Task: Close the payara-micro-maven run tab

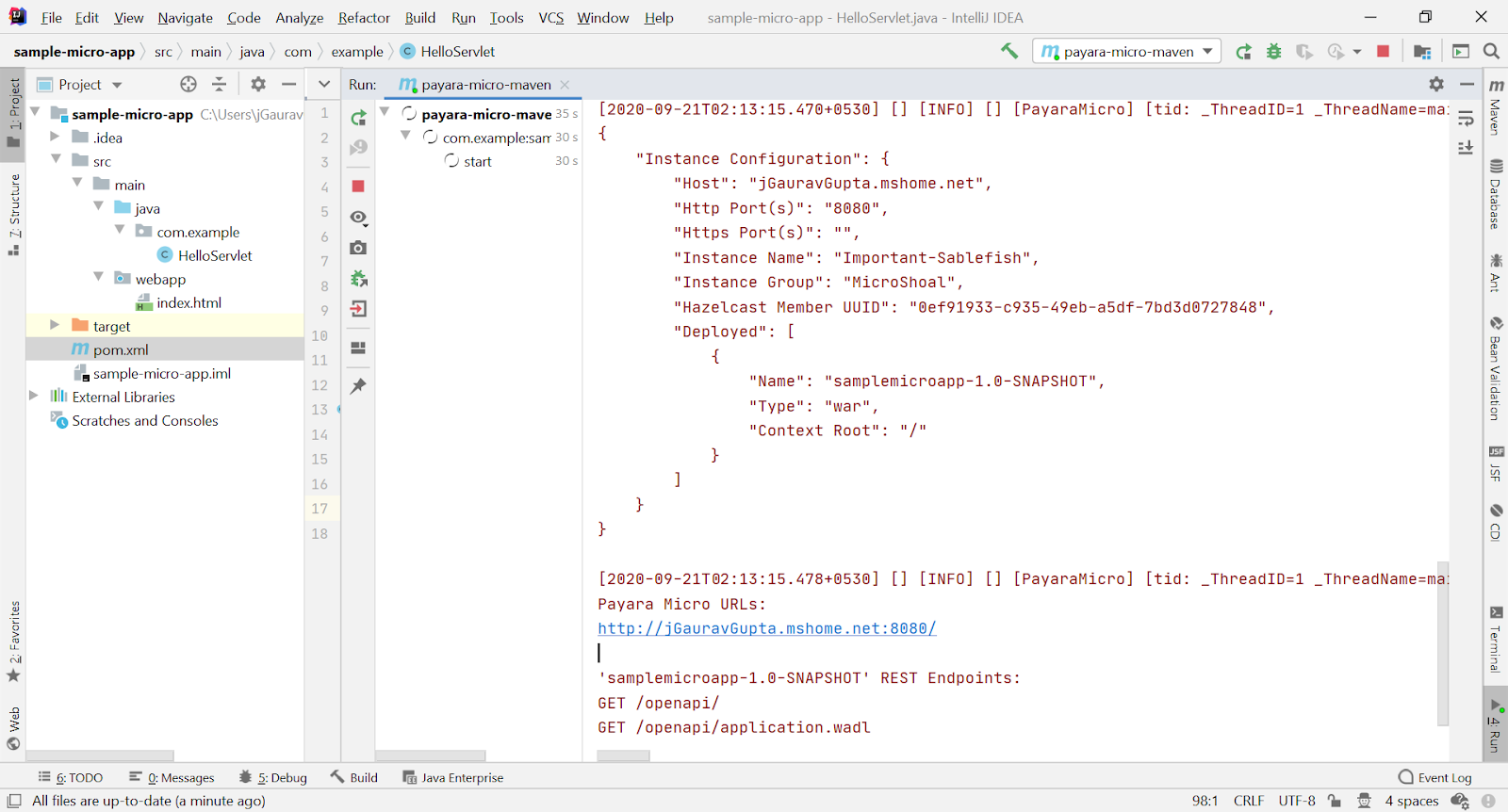Action: [x=565, y=85]
